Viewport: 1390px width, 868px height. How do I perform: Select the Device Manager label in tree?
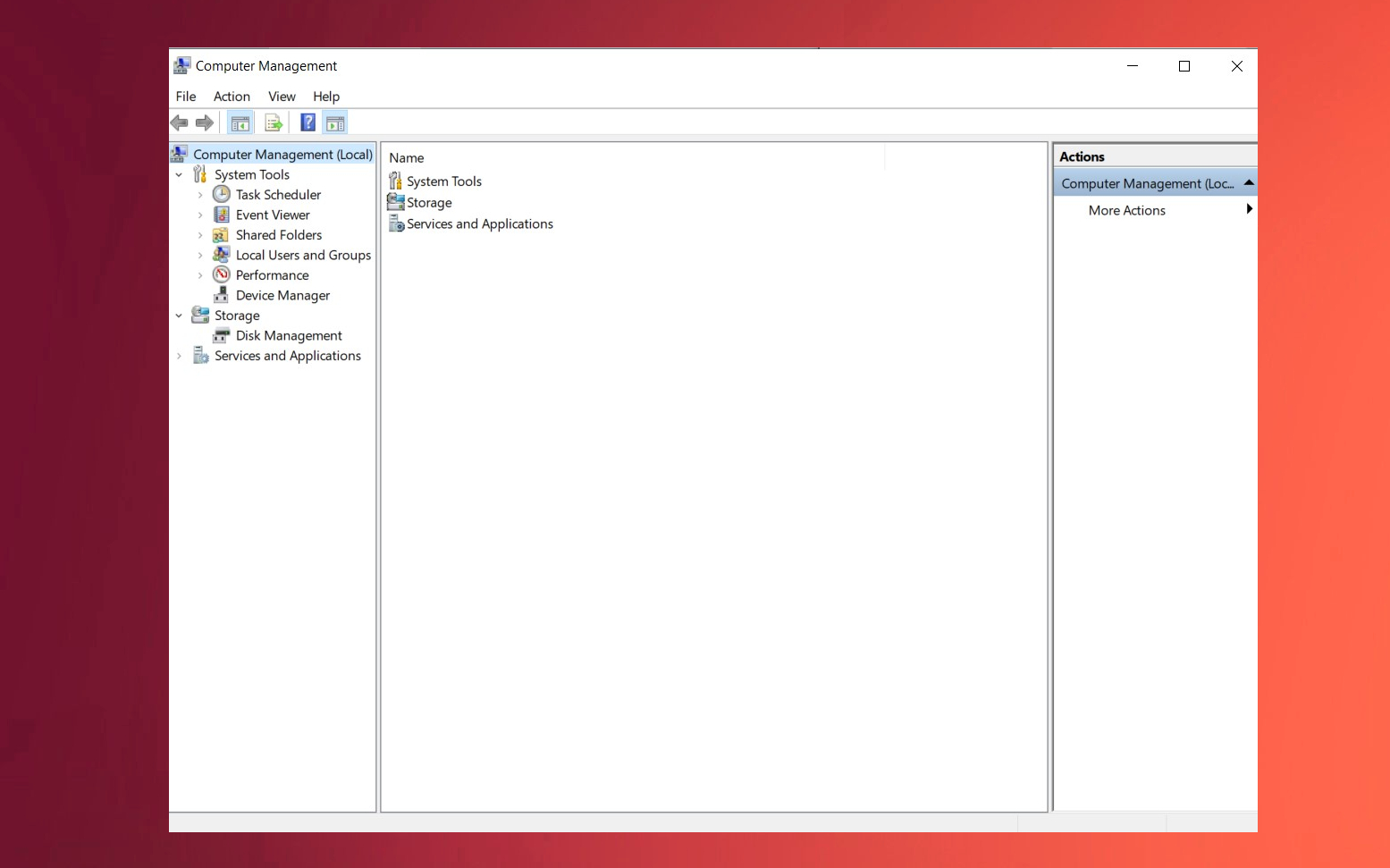(282, 296)
